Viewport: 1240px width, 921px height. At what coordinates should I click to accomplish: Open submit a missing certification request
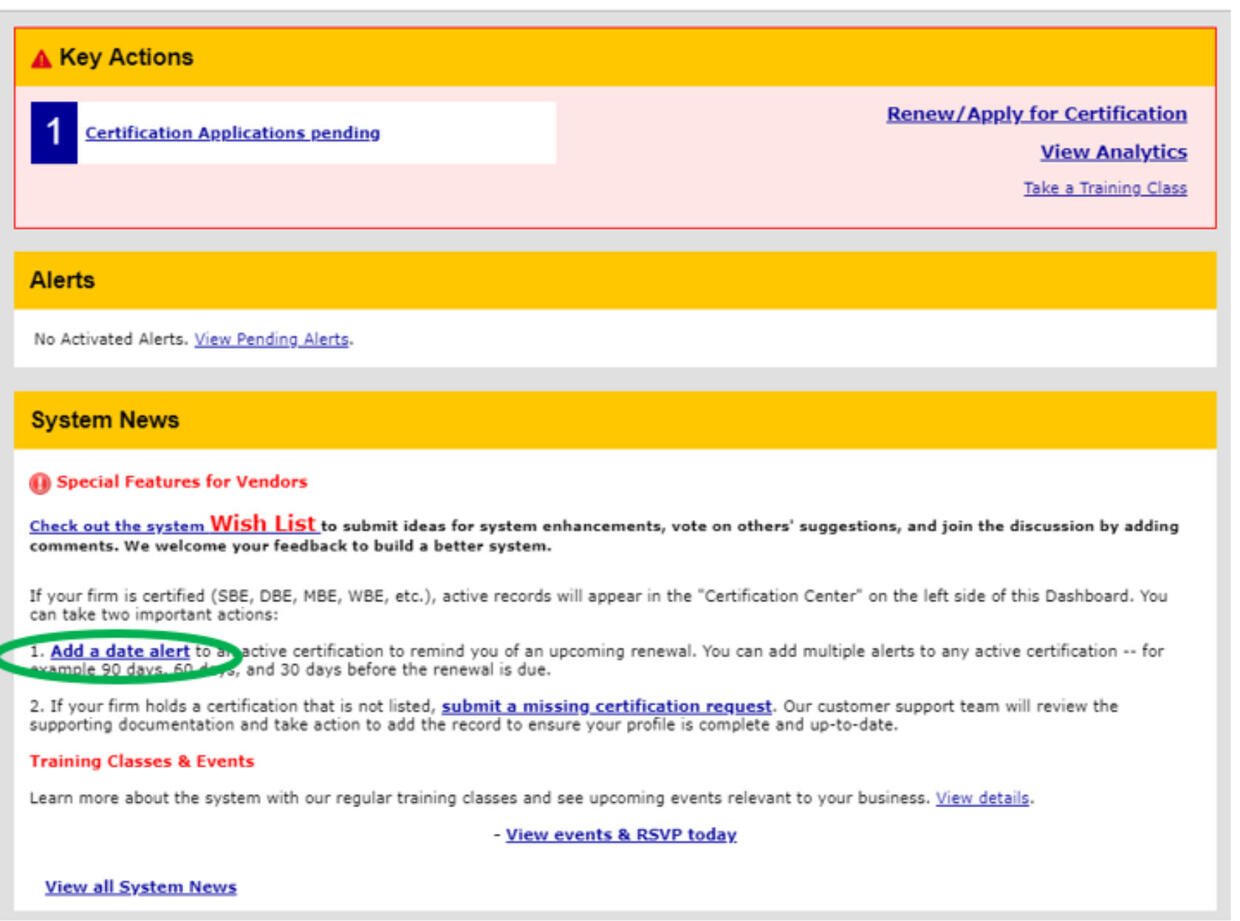tap(607, 706)
